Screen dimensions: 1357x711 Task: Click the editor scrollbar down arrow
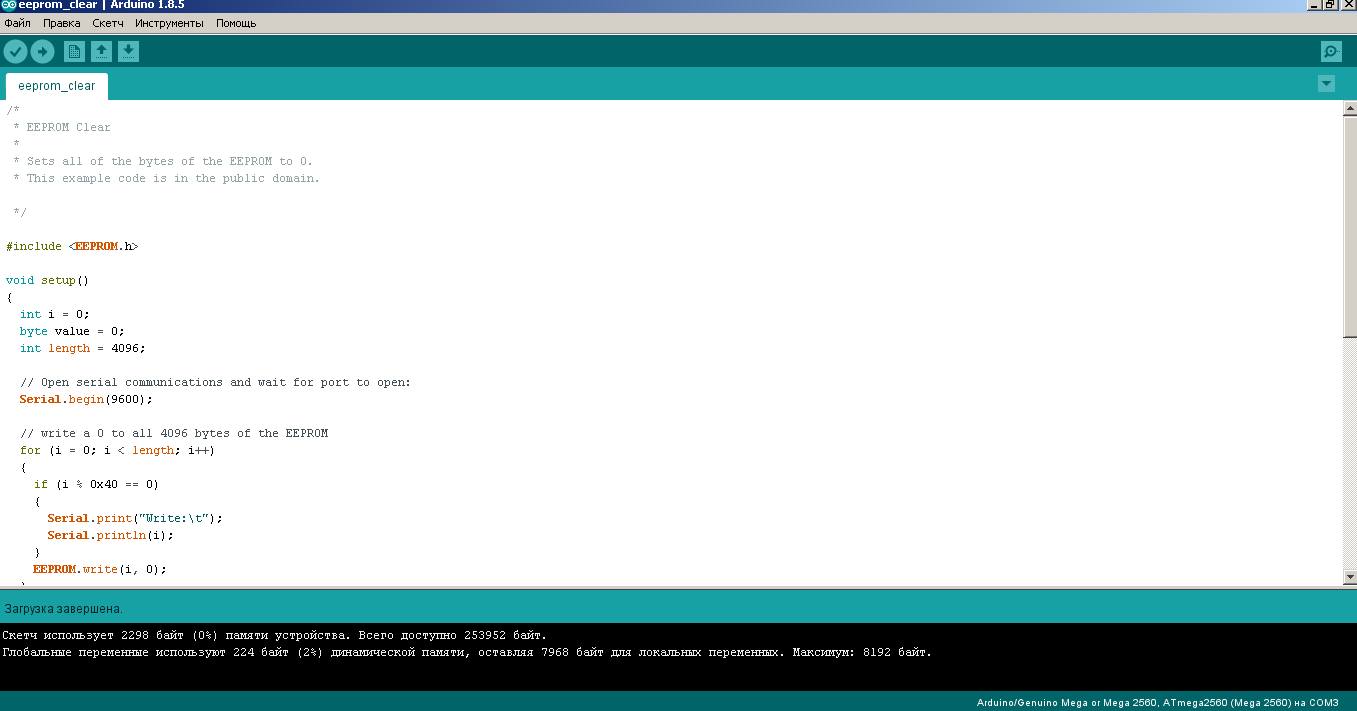1349,577
